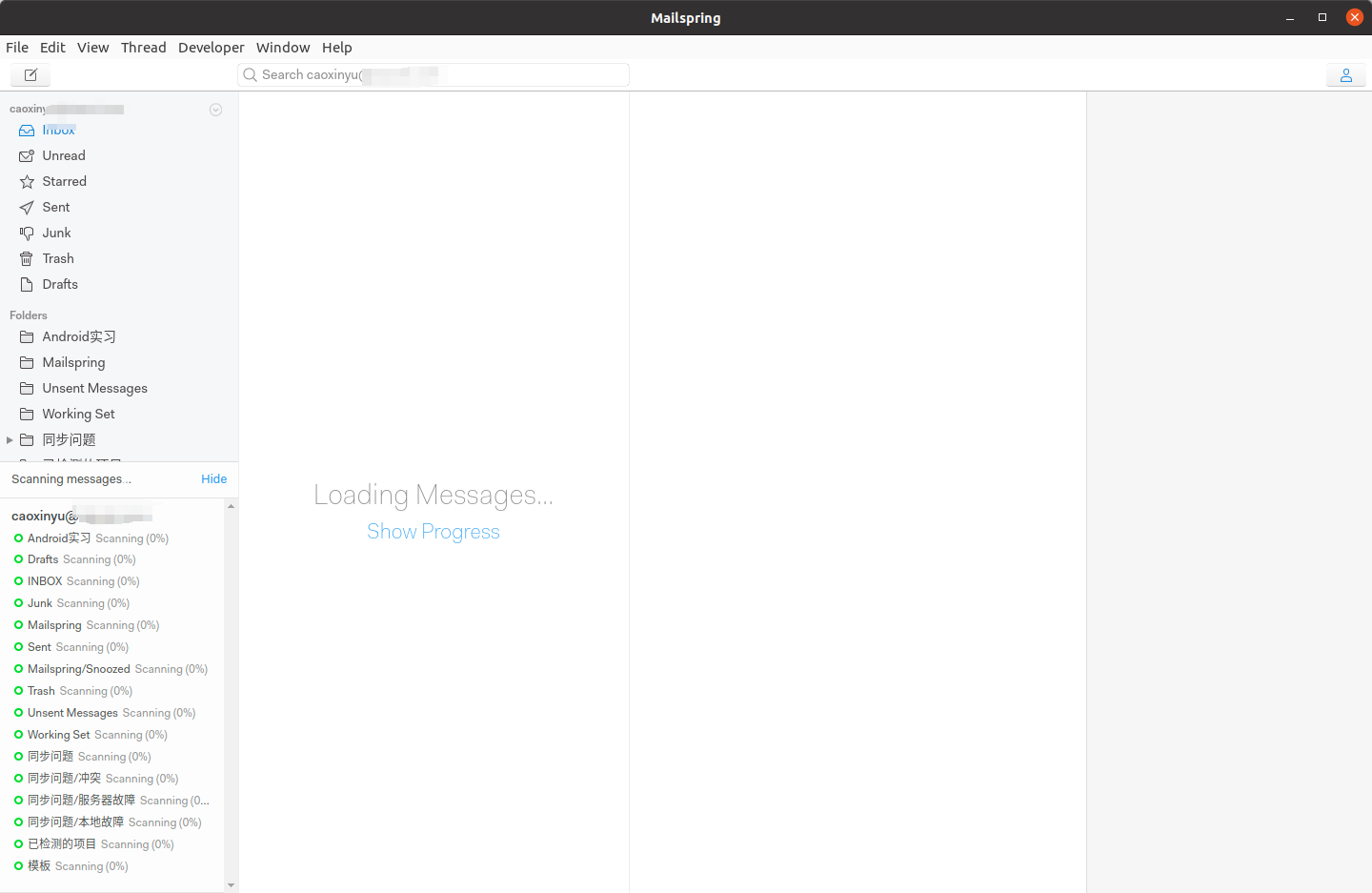
Task: Click the Trash bin icon
Action: (x=27, y=258)
